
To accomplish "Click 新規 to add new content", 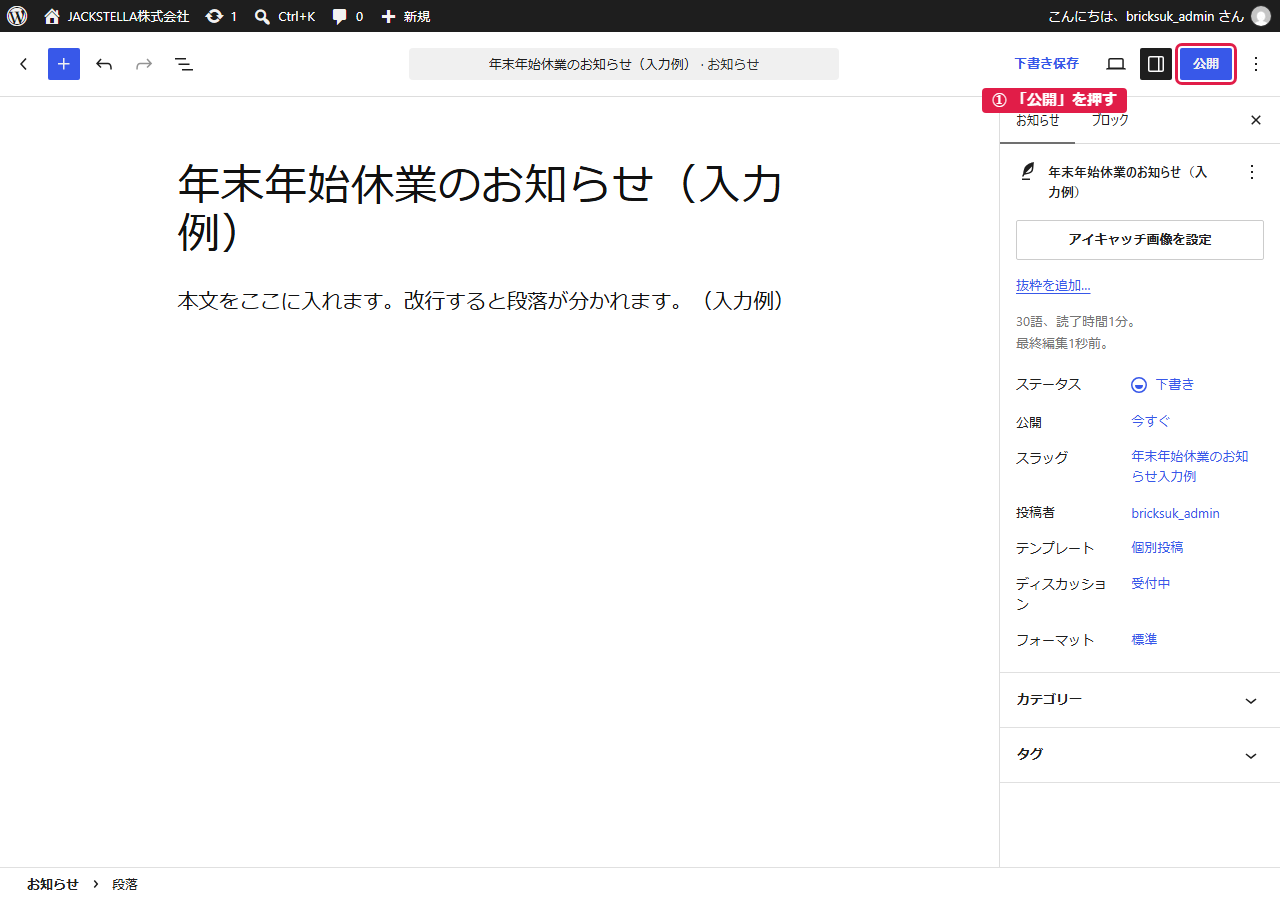I will pyautogui.click(x=406, y=16).
